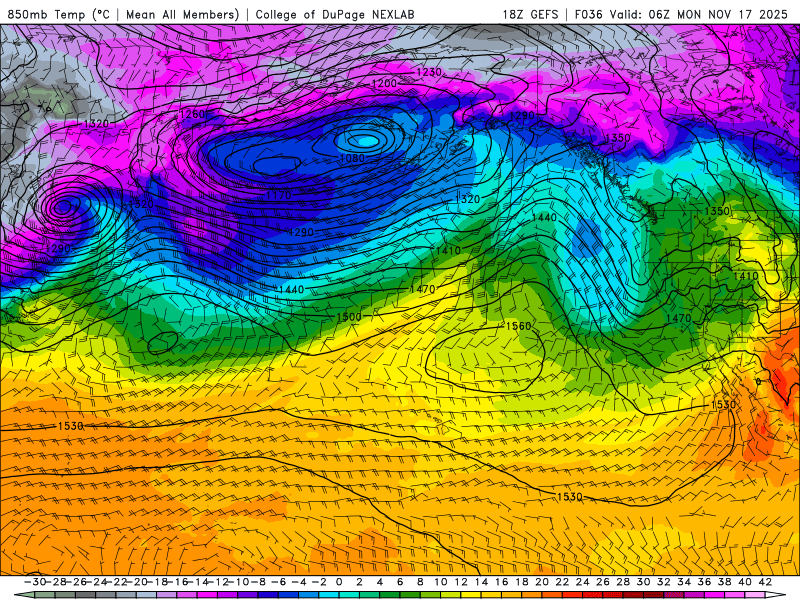Screen dimensions: 800x600
Task: Click the 1080 contour label in the low
Action: (352, 158)
